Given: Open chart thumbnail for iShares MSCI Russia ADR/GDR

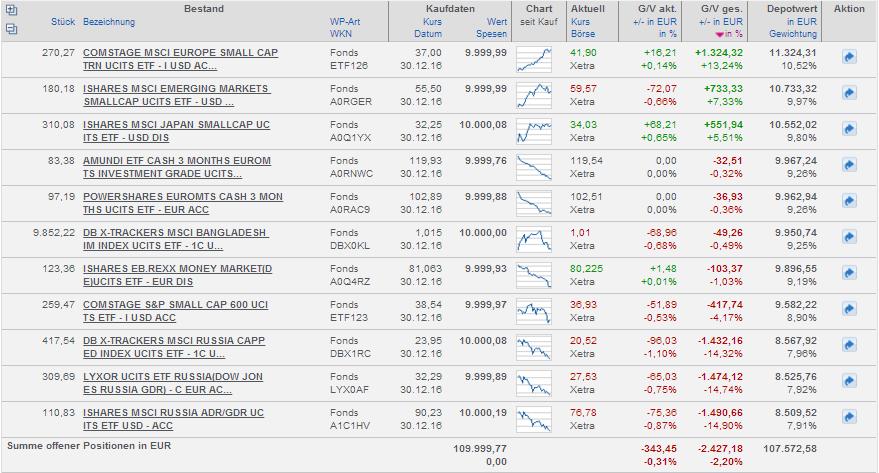Looking at the screenshot, I should coord(534,419).
